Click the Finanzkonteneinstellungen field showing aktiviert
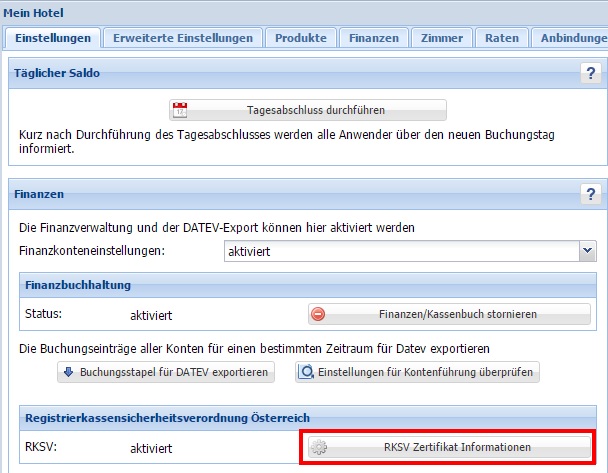Viewport: 608px width, 473px height. pyautogui.click(x=400, y=252)
